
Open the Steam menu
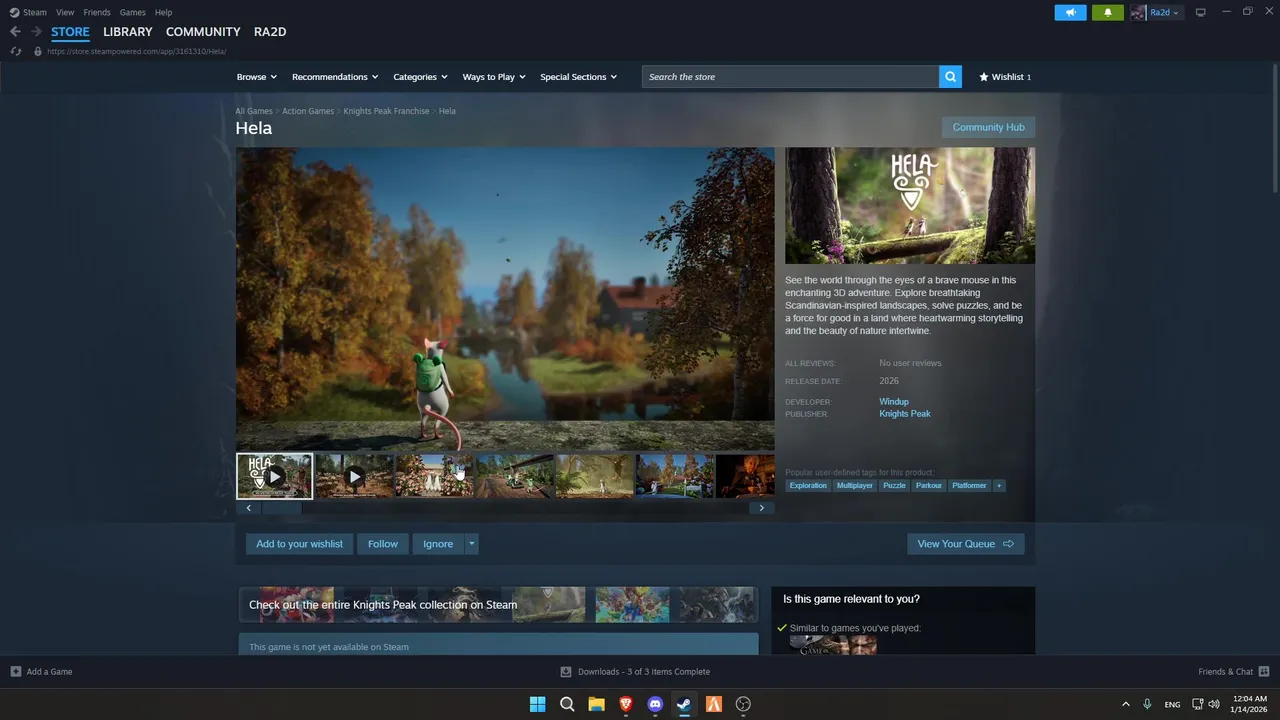pyautogui.click(x=35, y=12)
